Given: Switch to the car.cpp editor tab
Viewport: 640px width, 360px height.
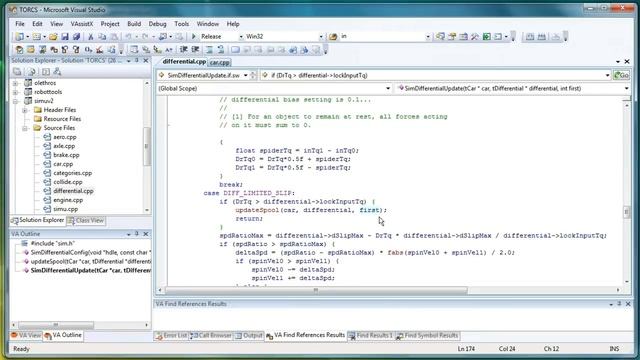Looking at the screenshot, I should click(x=220, y=62).
